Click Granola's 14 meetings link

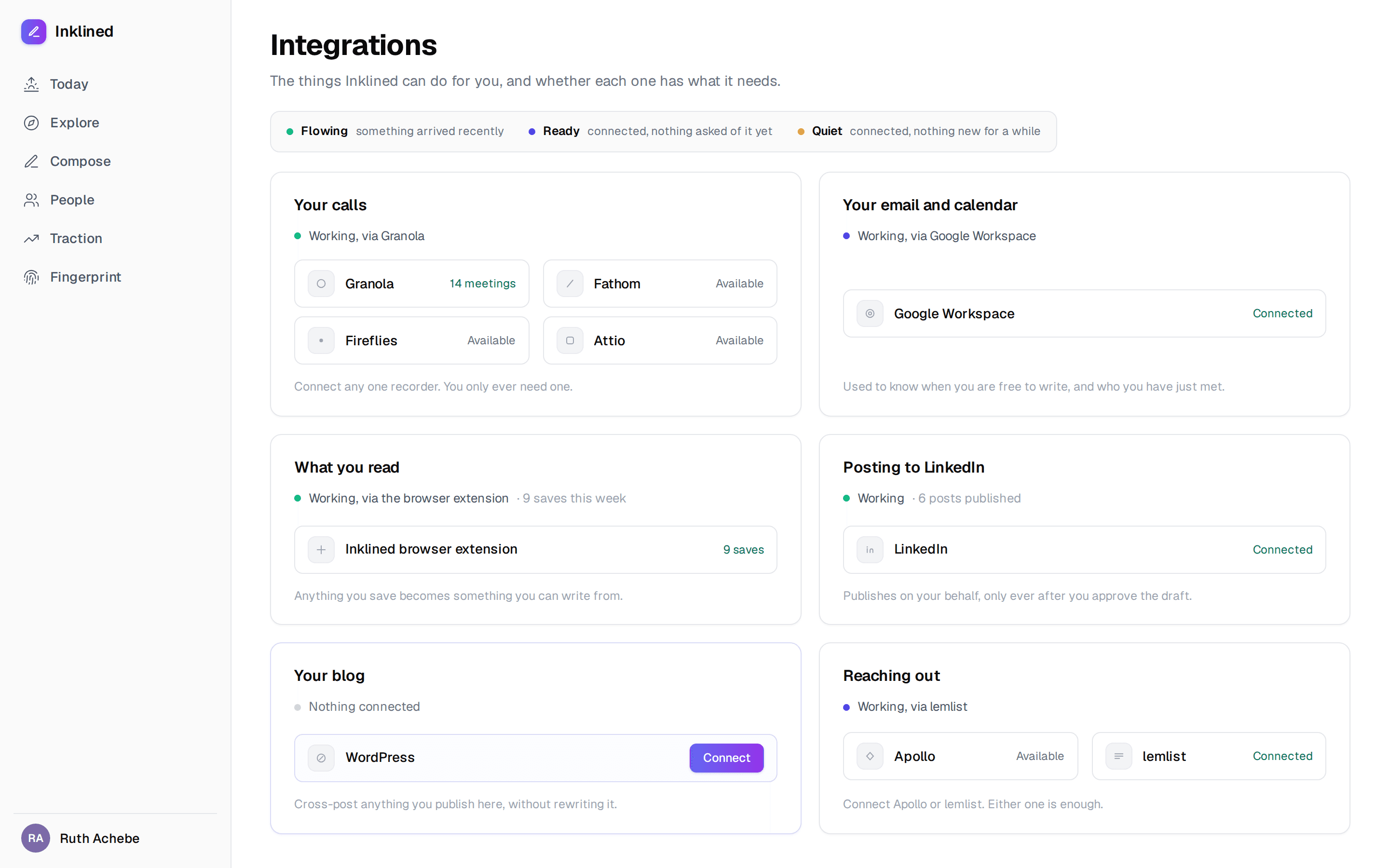pyautogui.click(x=482, y=284)
